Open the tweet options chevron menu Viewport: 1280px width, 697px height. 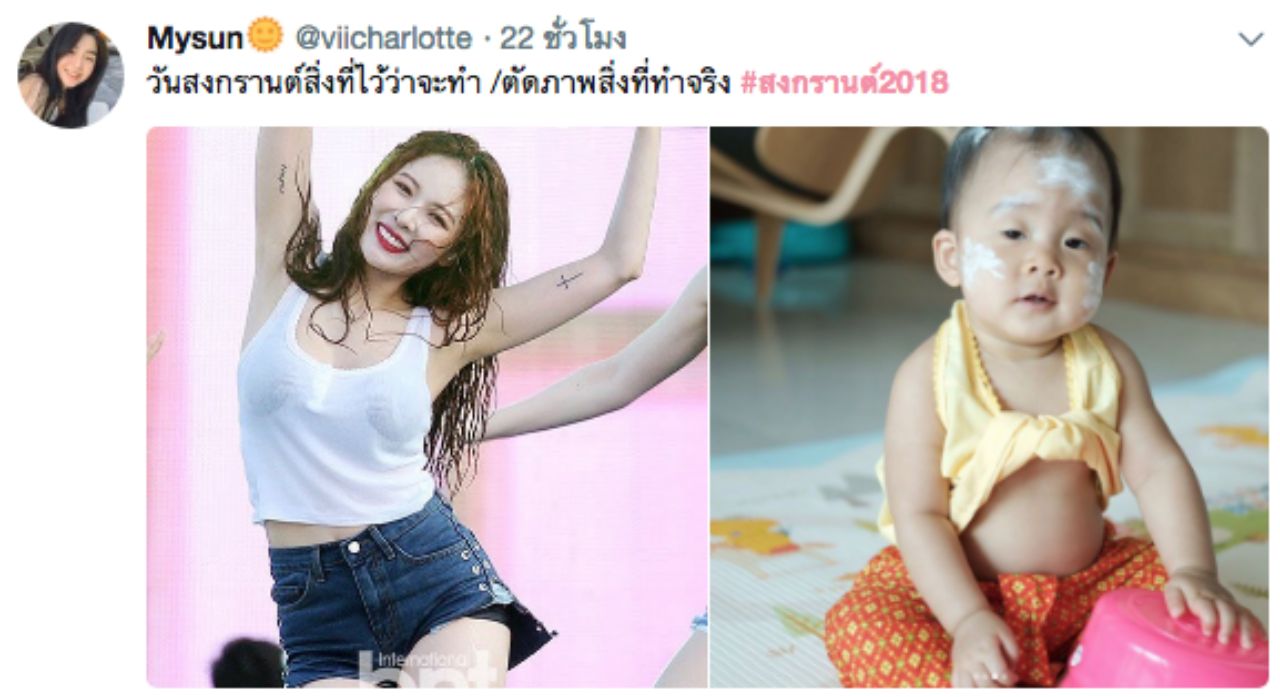tap(1251, 40)
